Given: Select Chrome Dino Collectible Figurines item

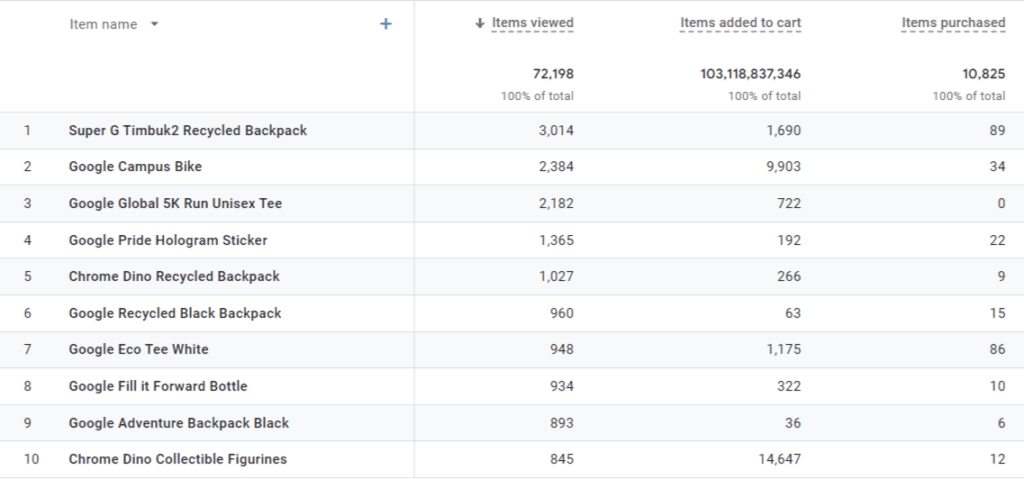Looking at the screenshot, I should [178, 459].
